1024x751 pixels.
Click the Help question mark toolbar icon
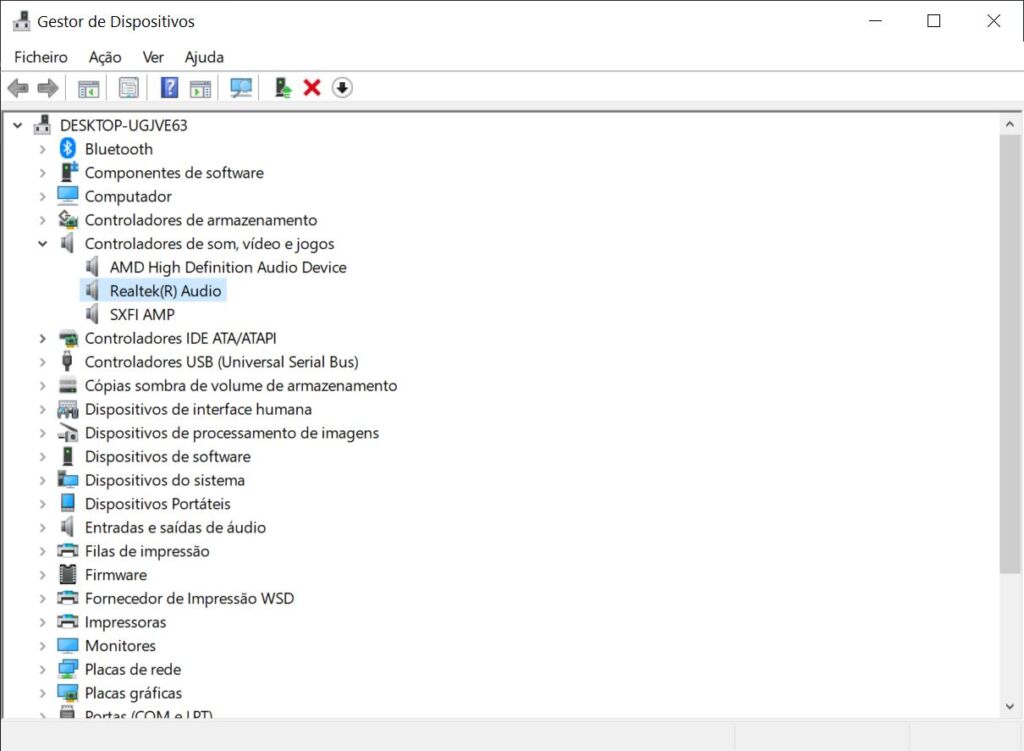[169, 88]
